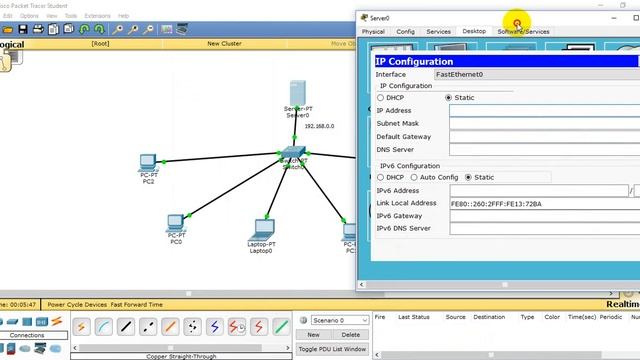Screen dimensions: 640x360
Task: Select the Connections lightning device category
Action: [x=56, y=321]
